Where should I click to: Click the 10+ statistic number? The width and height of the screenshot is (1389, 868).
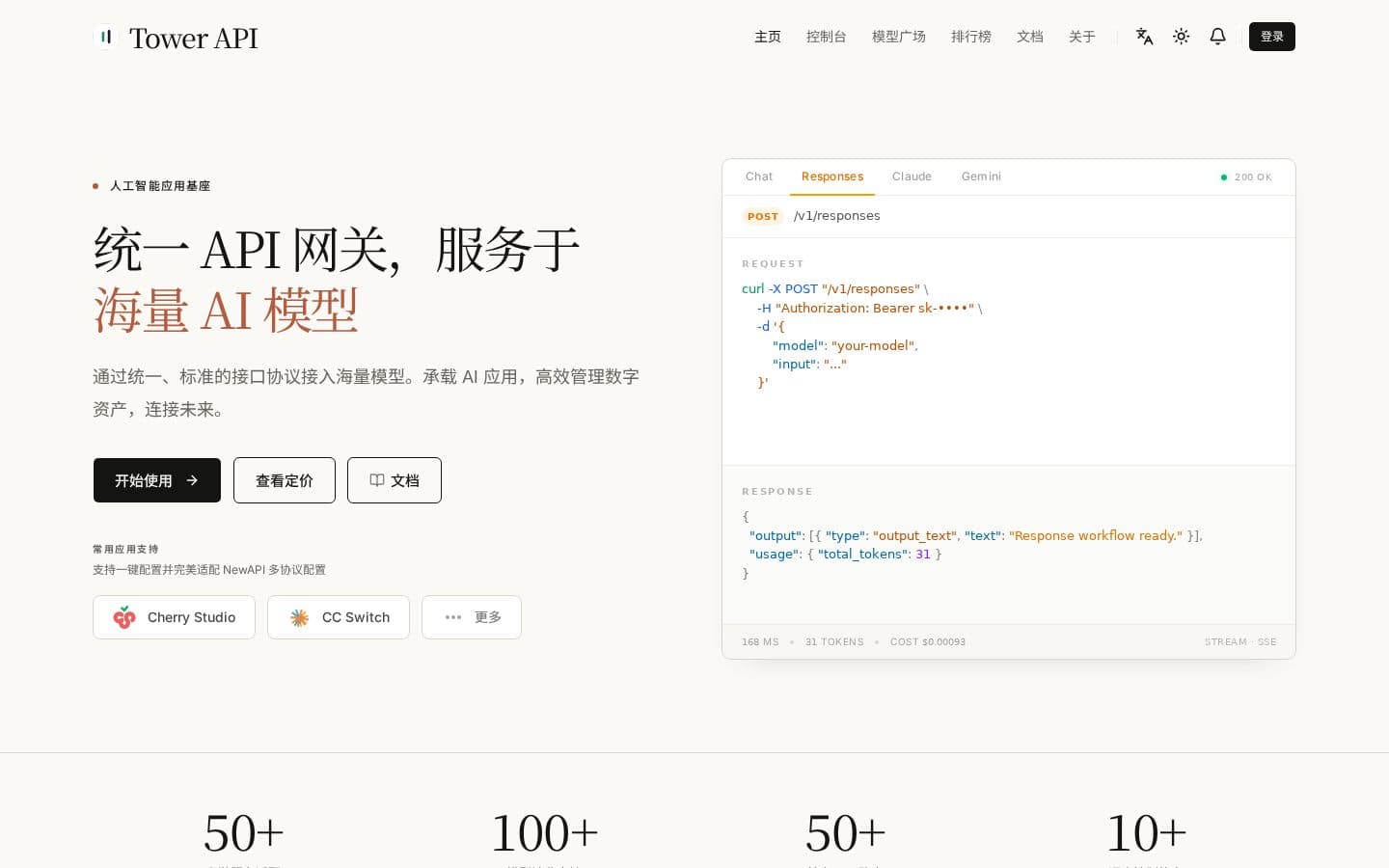click(x=1146, y=833)
